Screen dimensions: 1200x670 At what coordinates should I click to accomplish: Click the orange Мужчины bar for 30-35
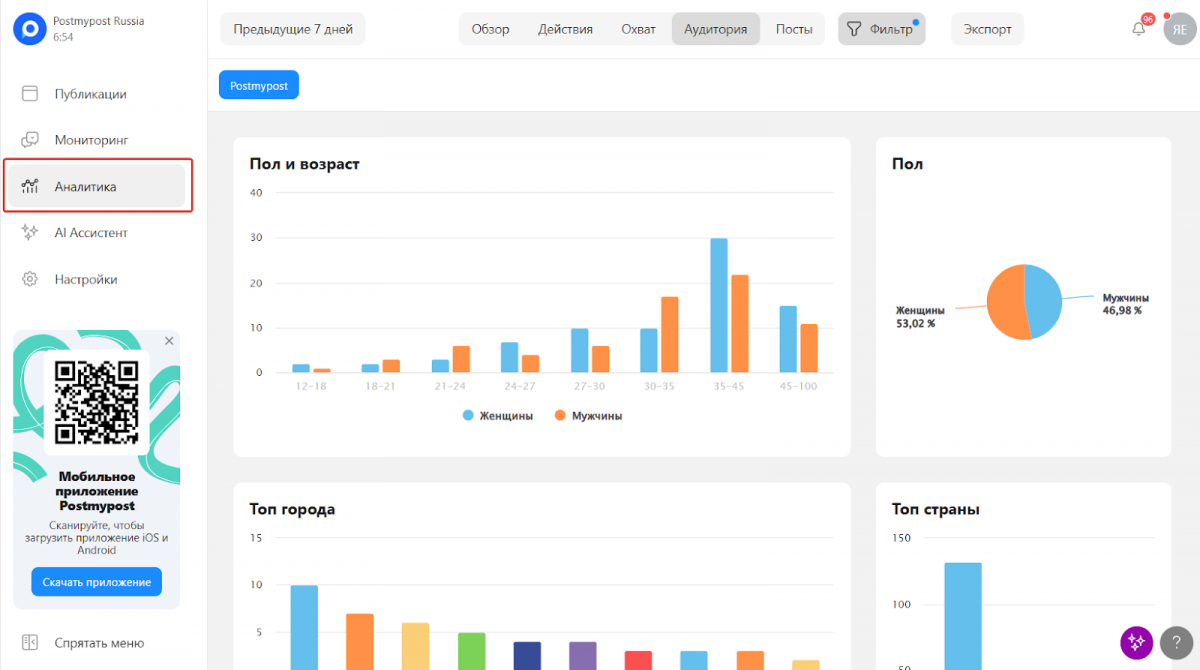(670, 334)
